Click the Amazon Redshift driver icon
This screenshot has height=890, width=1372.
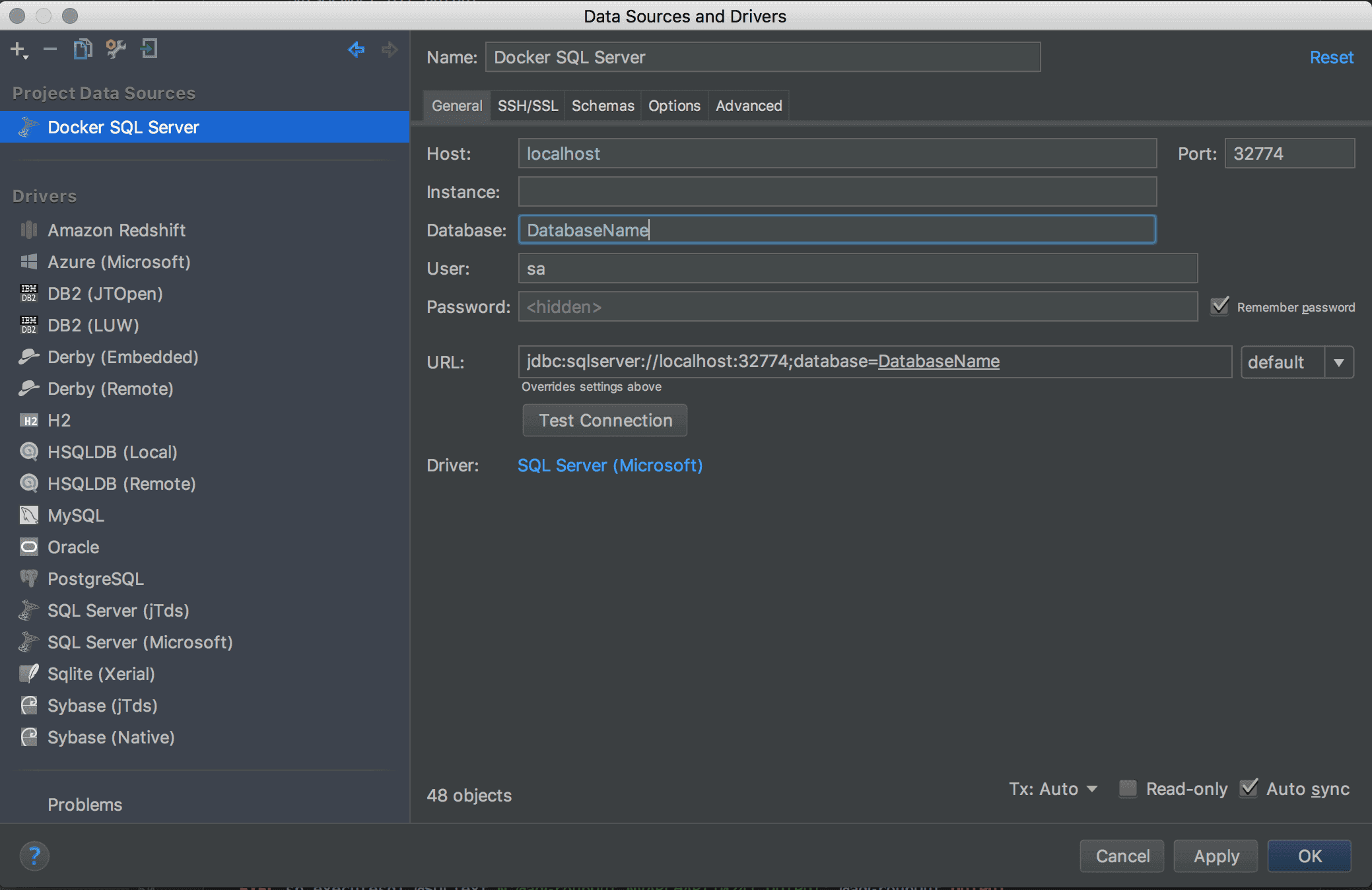click(29, 230)
